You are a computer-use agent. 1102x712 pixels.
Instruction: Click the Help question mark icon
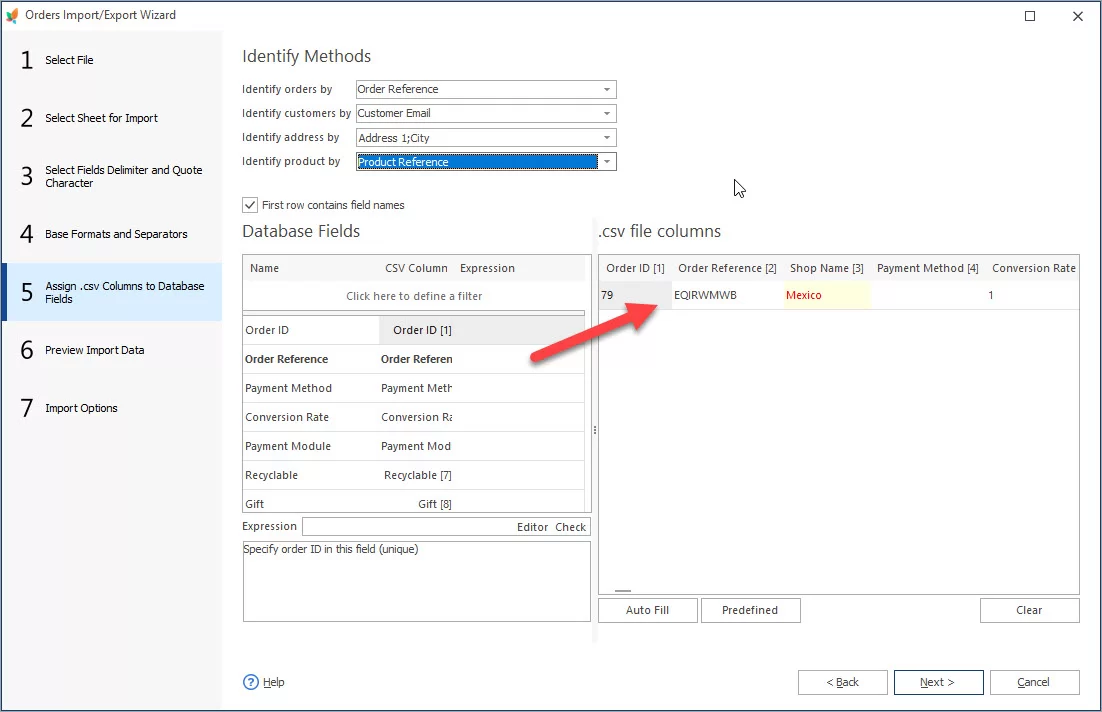pos(251,682)
